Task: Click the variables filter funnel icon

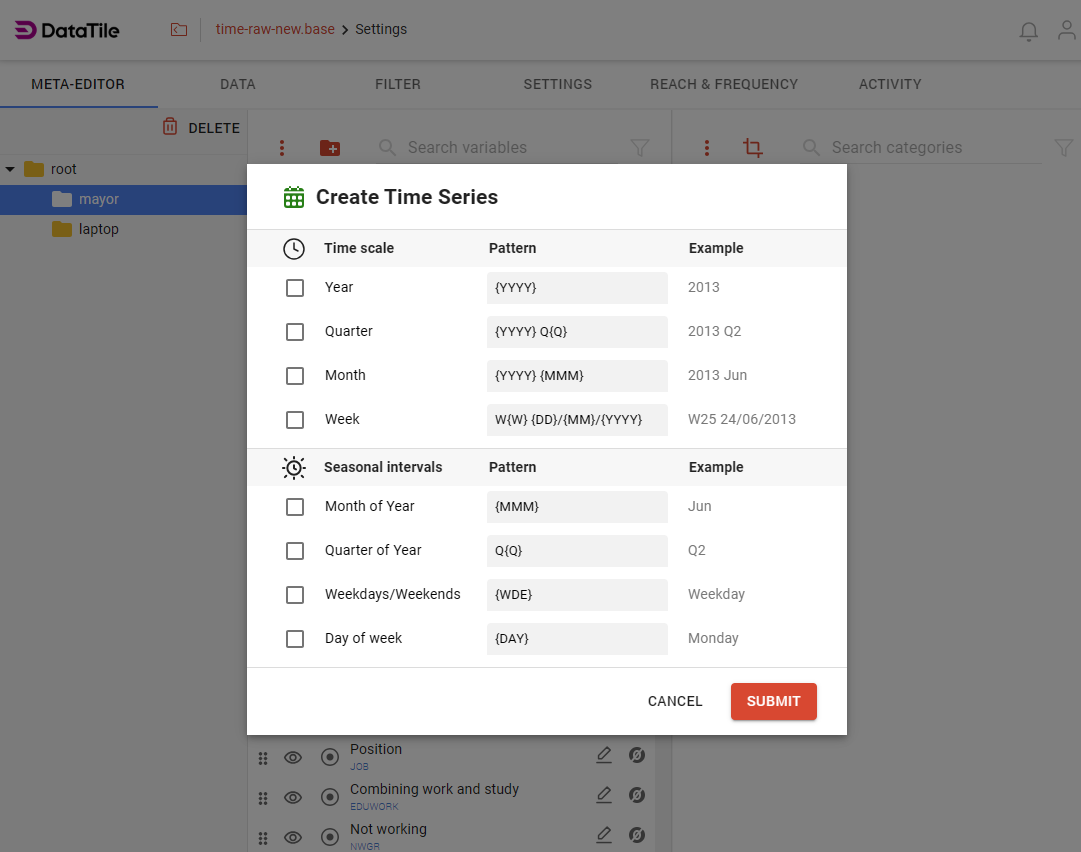Action: pos(640,148)
